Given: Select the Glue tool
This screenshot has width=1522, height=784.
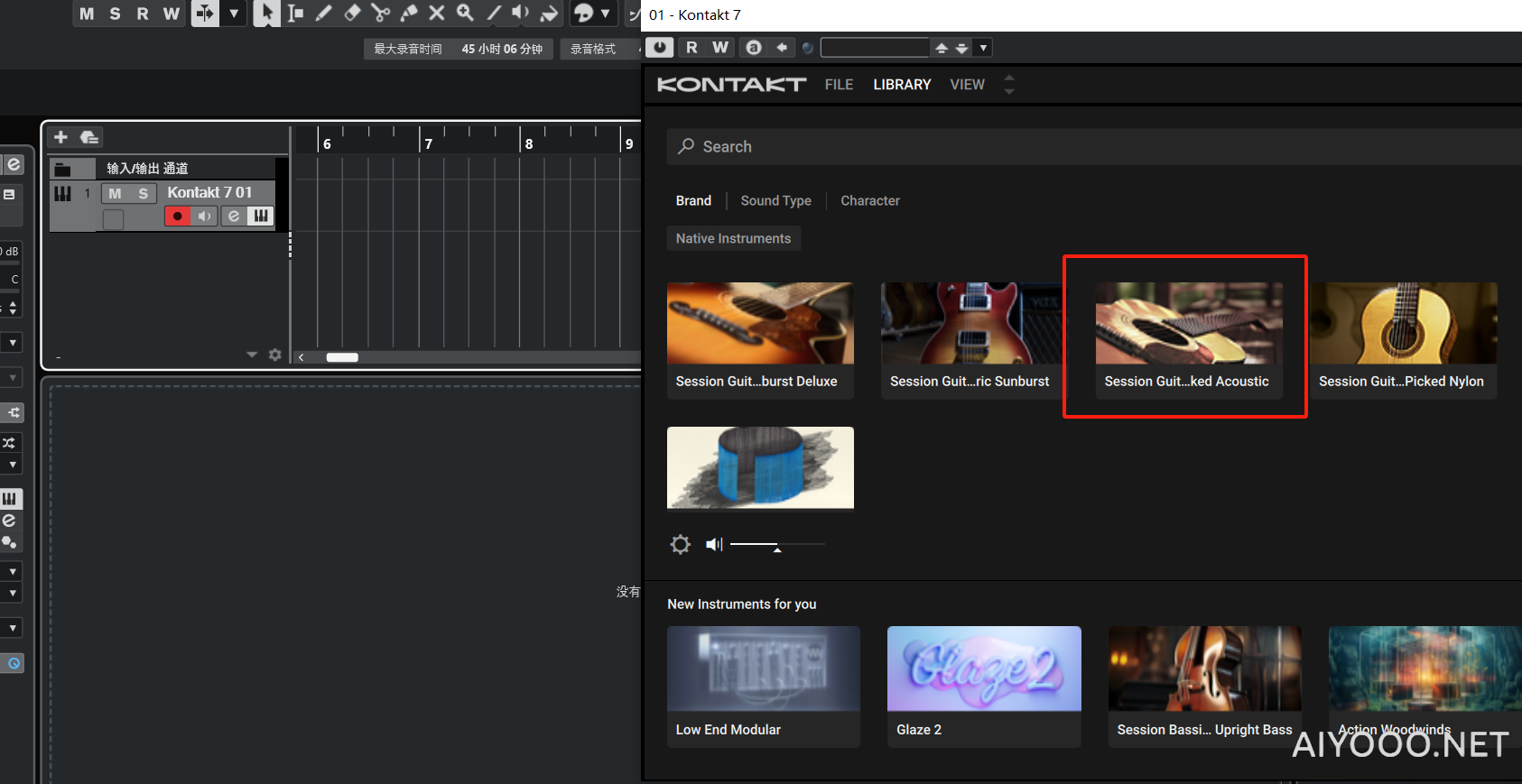Looking at the screenshot, I should click(x=408, y=14).
